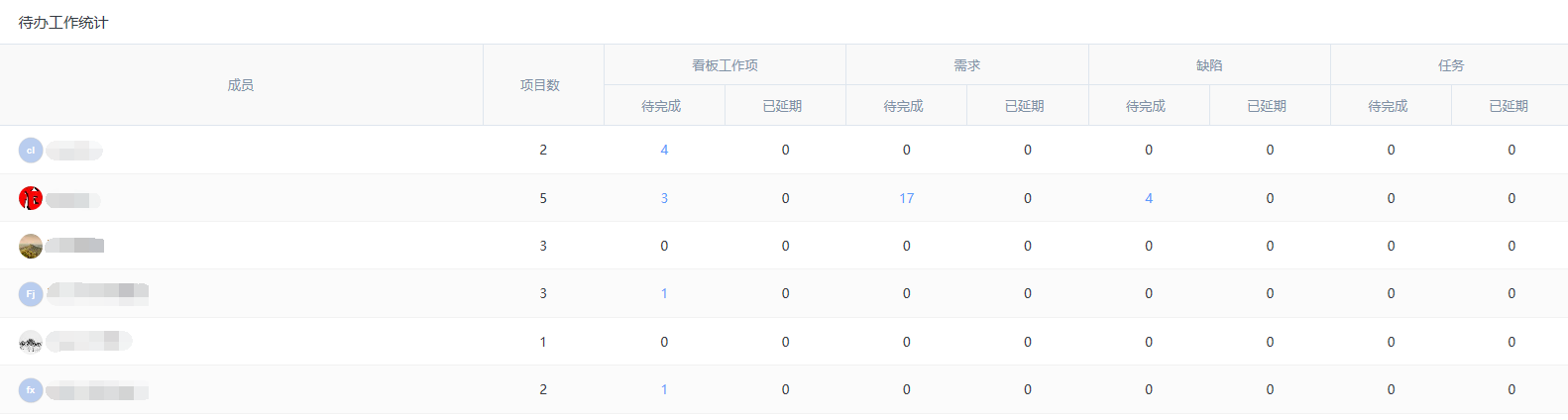Click the 需求 group header
The image size is (1568, 420).
point(967,65)
